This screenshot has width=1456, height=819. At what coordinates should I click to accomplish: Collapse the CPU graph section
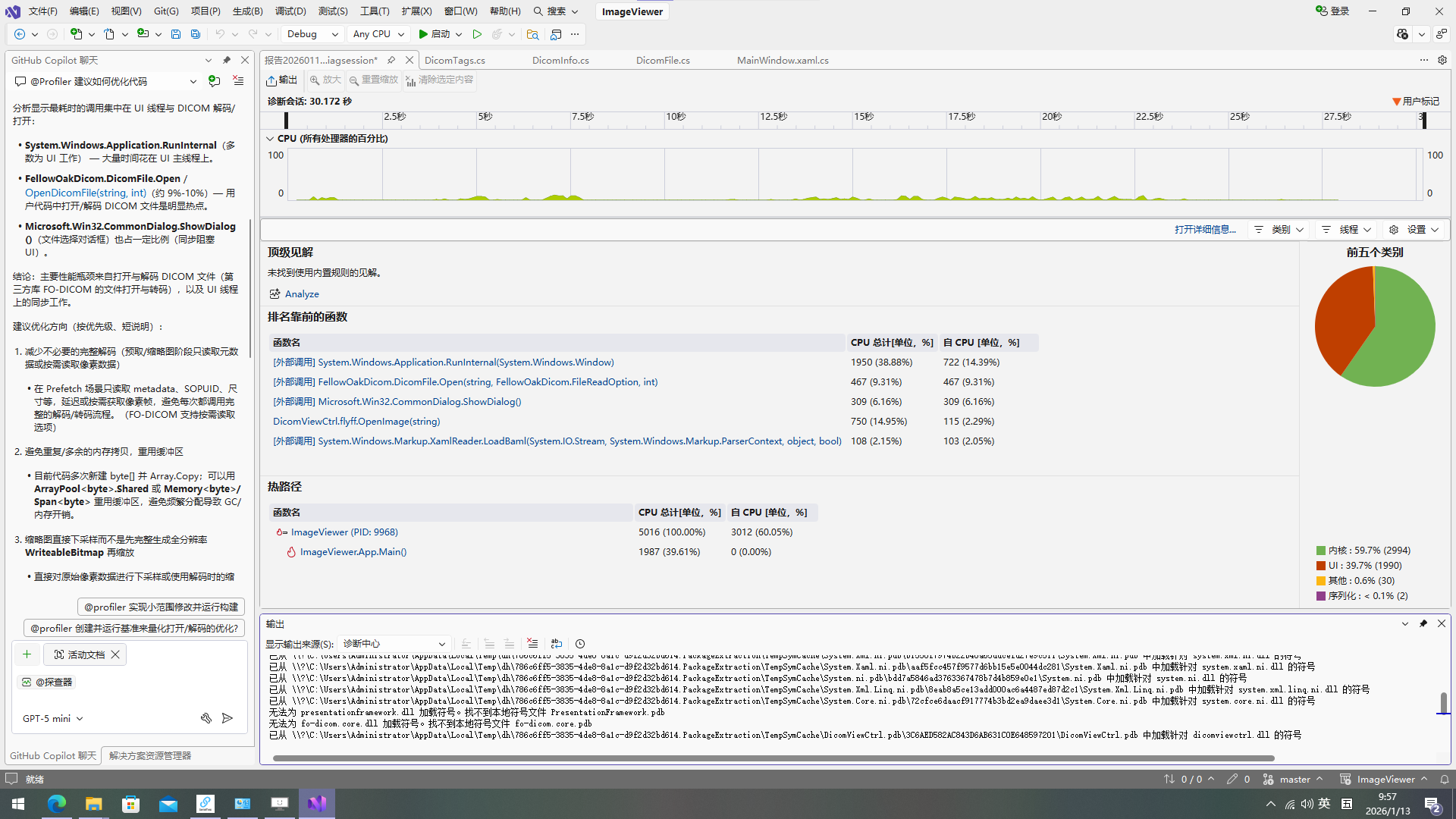click(269, 139)
